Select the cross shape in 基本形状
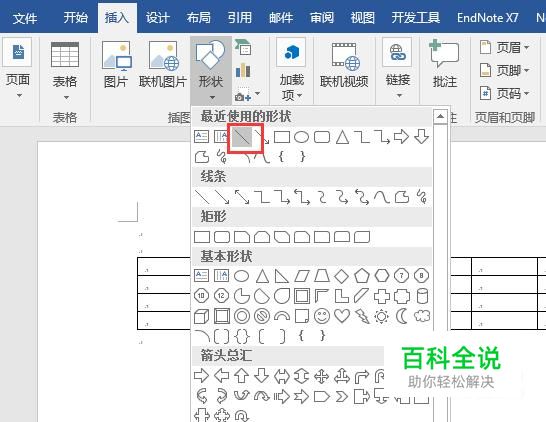Screen dimensions: 546x422 pyautogui.click(x=382, y=296)
